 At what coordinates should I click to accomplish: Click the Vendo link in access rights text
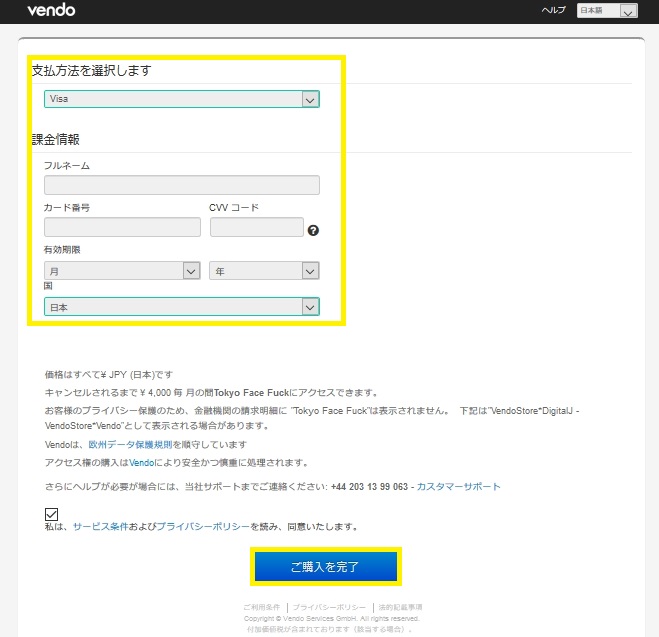click(x=141, y=463)
